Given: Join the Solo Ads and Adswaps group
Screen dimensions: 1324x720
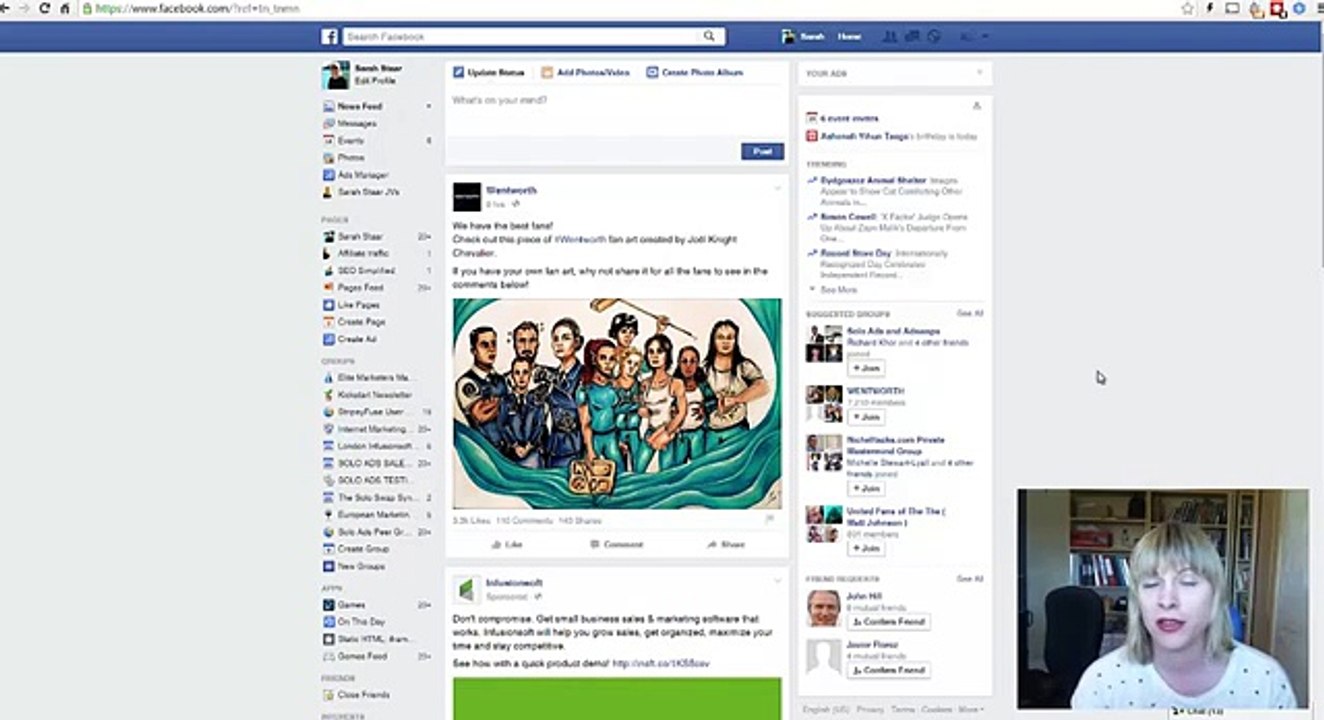Looking at the screenshot, I should click(x=866, y=368).
